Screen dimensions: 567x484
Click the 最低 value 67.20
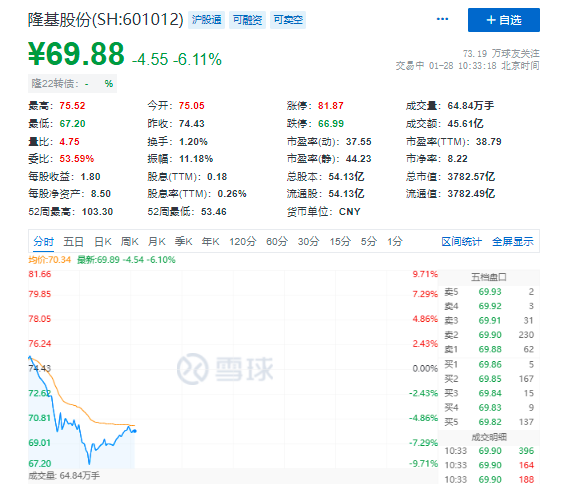click(x=72, y=124)
